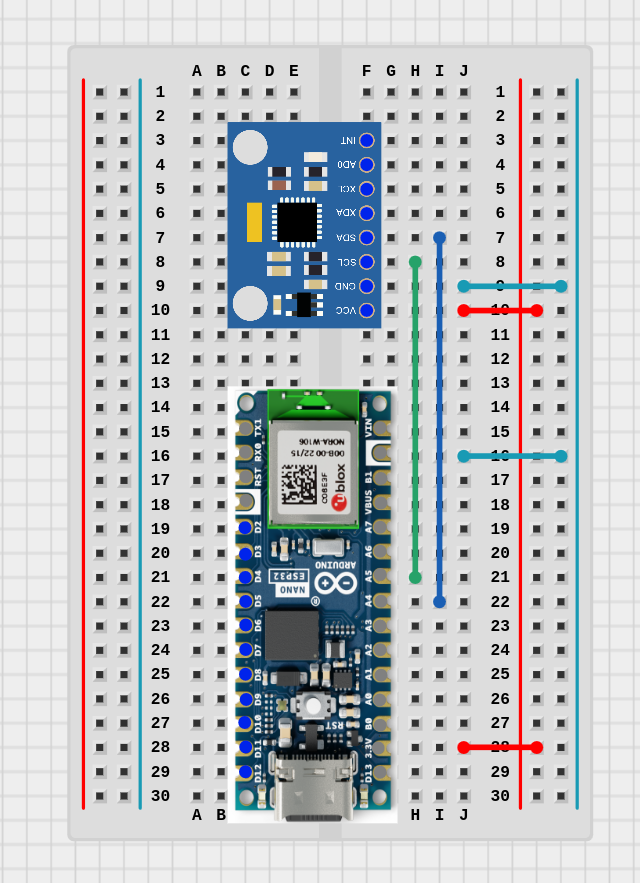Click the SDA pin on the sensor module
This screenshot has height=883, width=640.
pyautogui.click(x=367, y=238)
